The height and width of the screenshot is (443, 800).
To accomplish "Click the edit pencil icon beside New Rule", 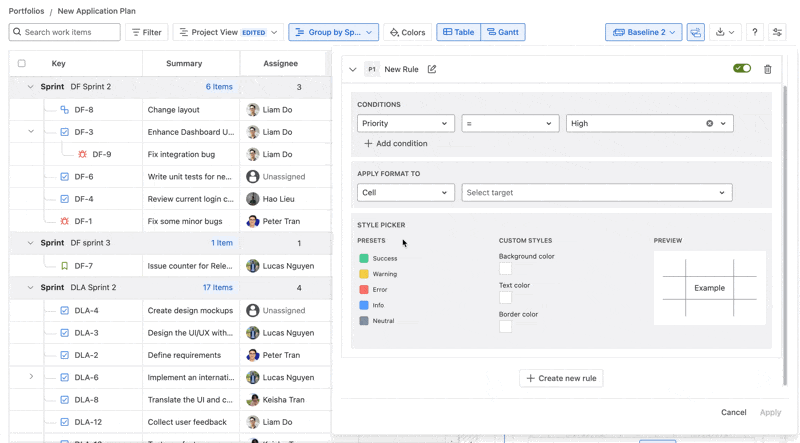I will pyautogui.click(x=432, y=69).
